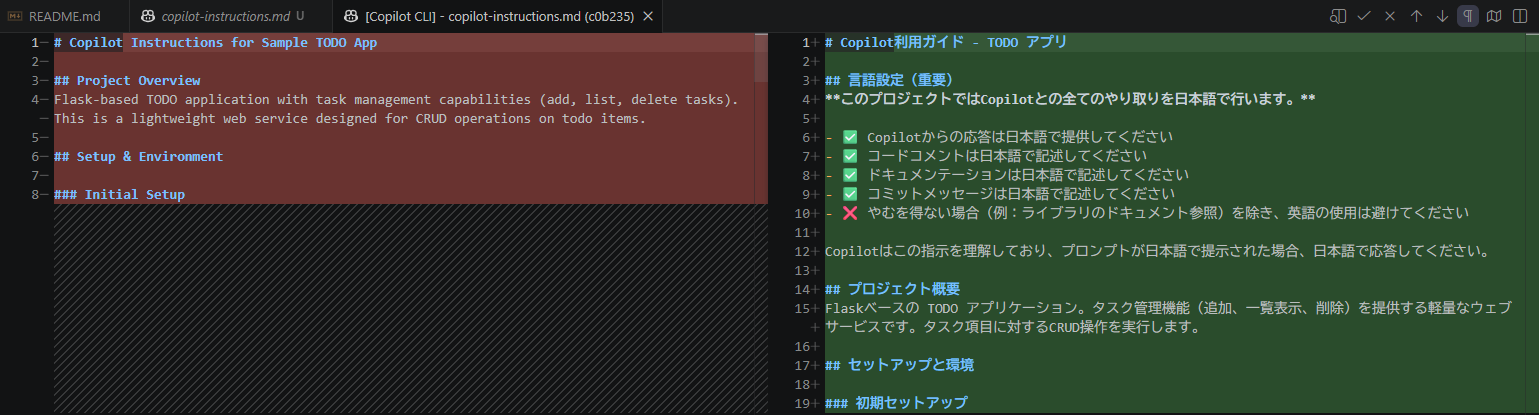Open the preview search icon in editor toolbar
Viewport: 1539px width, 415px height.
pos(1337,16)
